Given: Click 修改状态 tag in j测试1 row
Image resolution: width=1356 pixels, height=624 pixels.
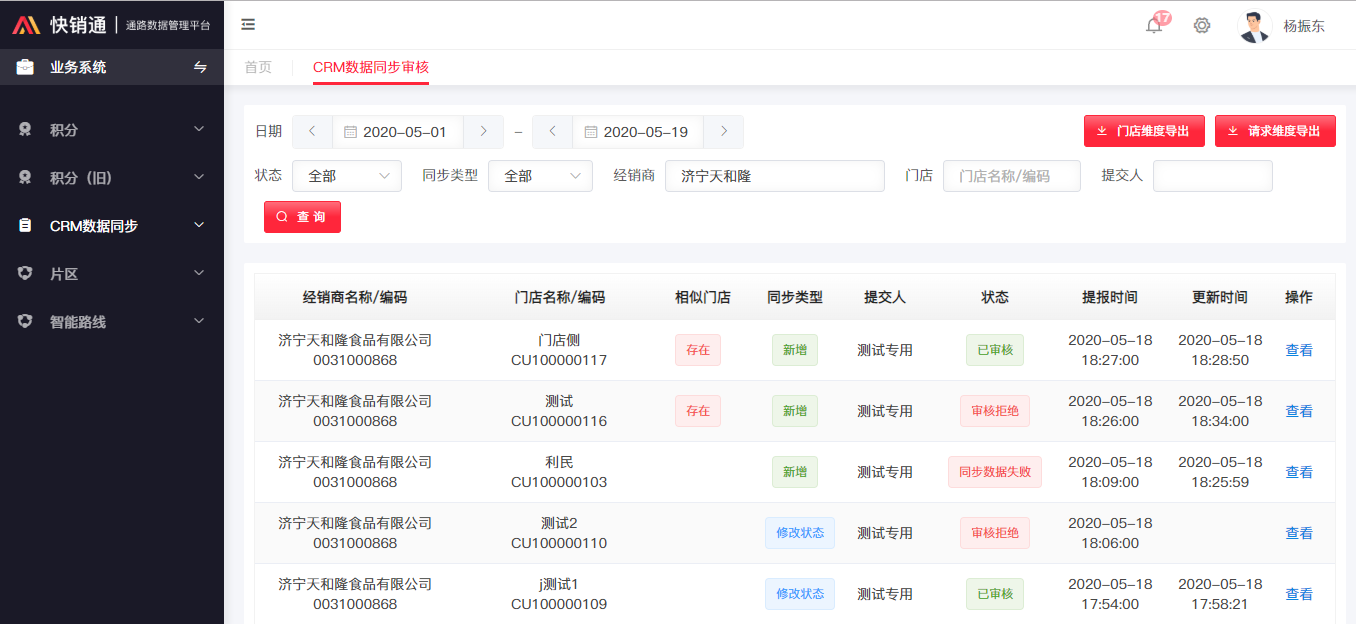Looking at the screenshot, I should [x=800, y=594].
